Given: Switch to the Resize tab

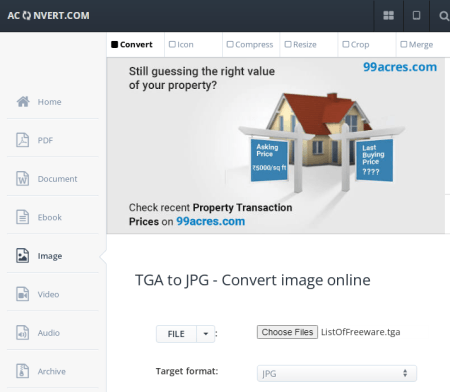Looking at the screenshot, I should click(309, 44).
